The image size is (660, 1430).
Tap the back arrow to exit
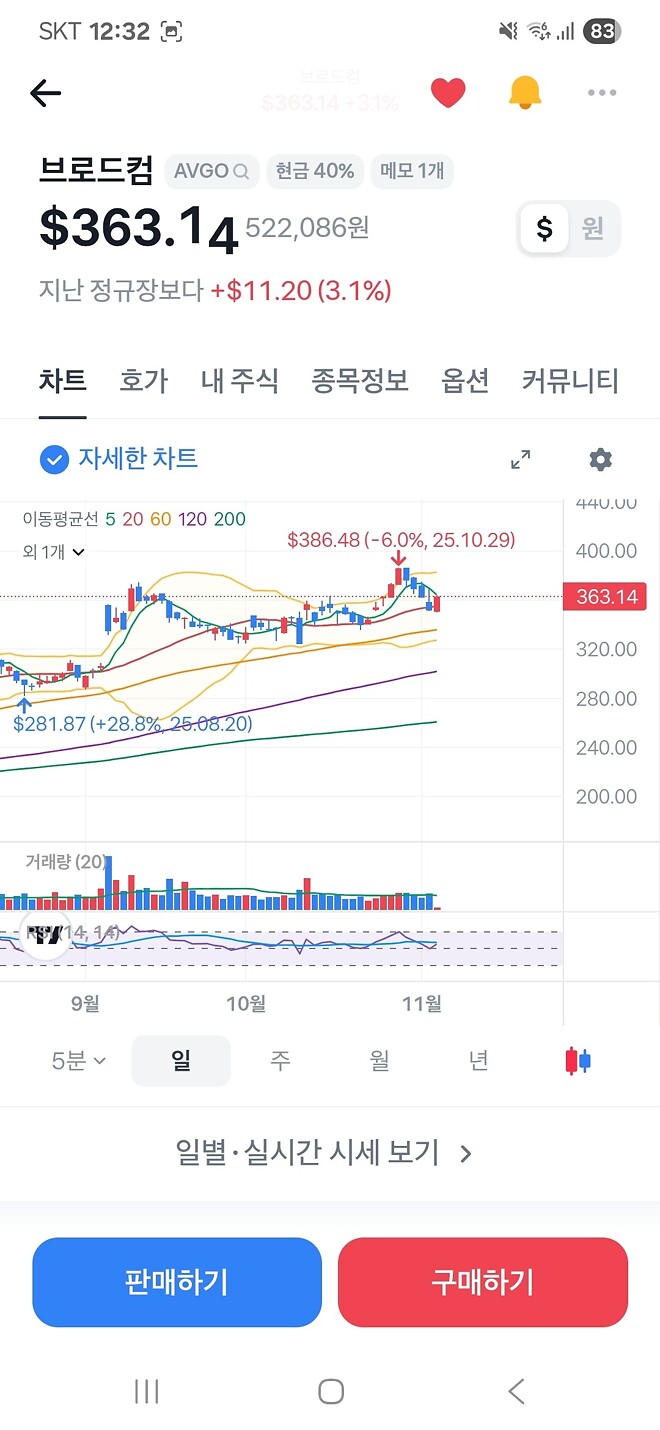(x=45, y=92)
